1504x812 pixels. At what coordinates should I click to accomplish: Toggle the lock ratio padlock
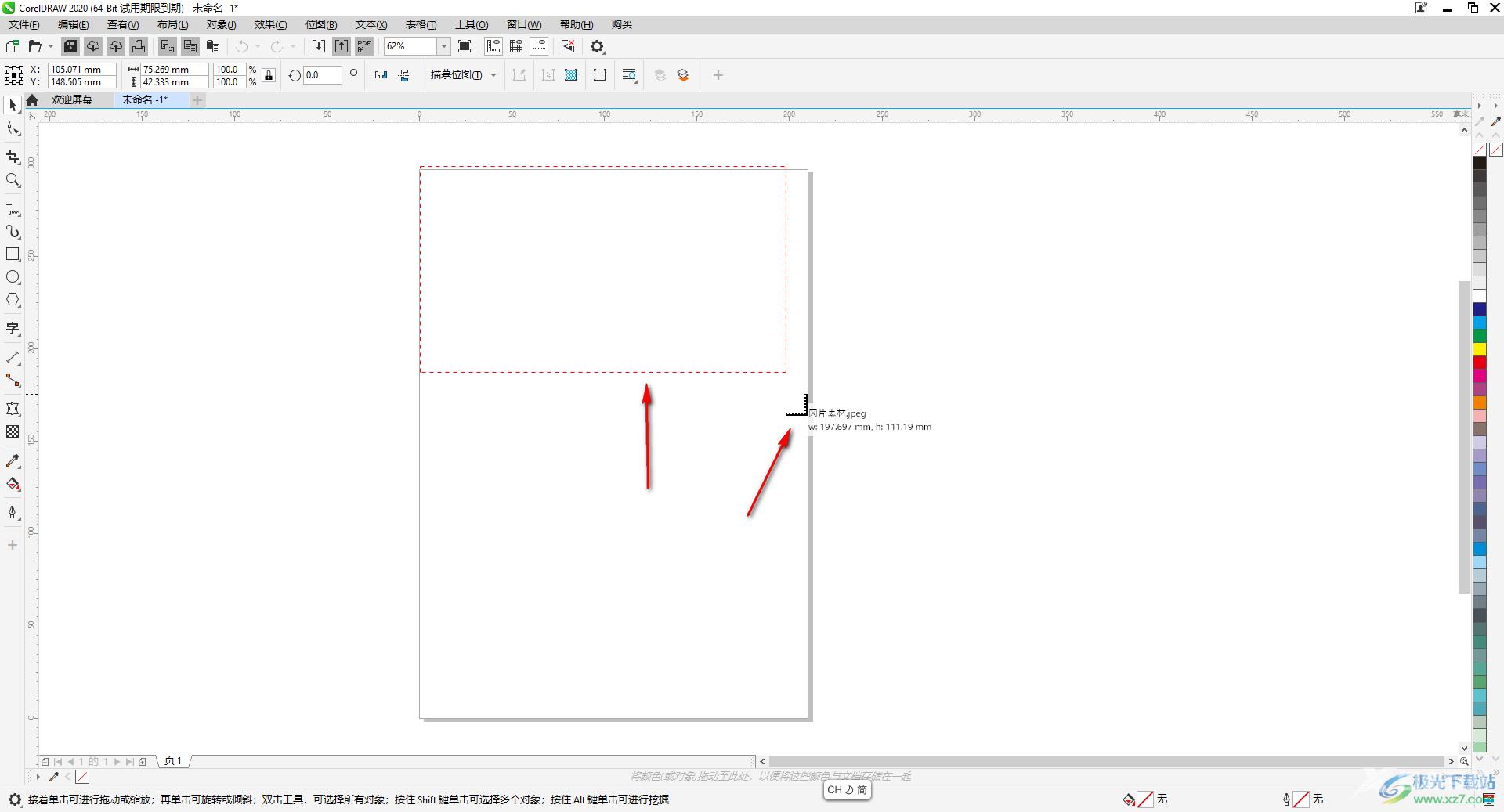pyautogui.click(x=269, y=75)
